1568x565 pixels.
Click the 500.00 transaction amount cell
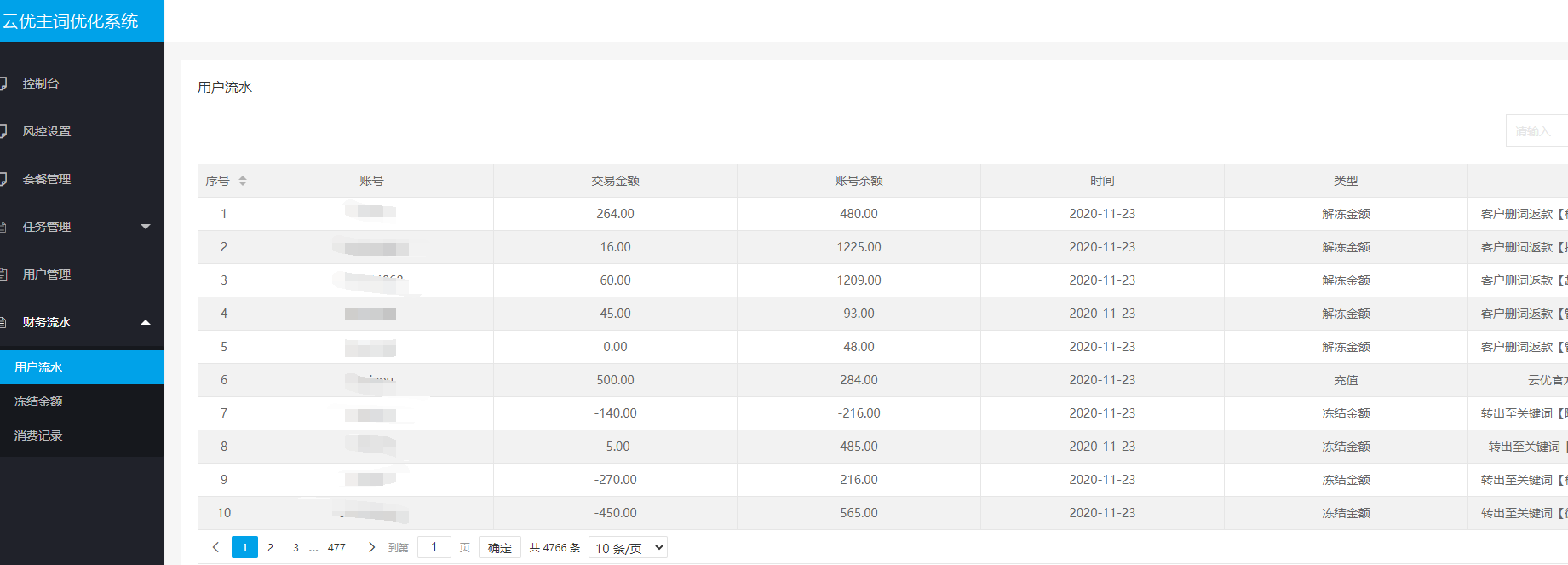(x=615, y=380)
